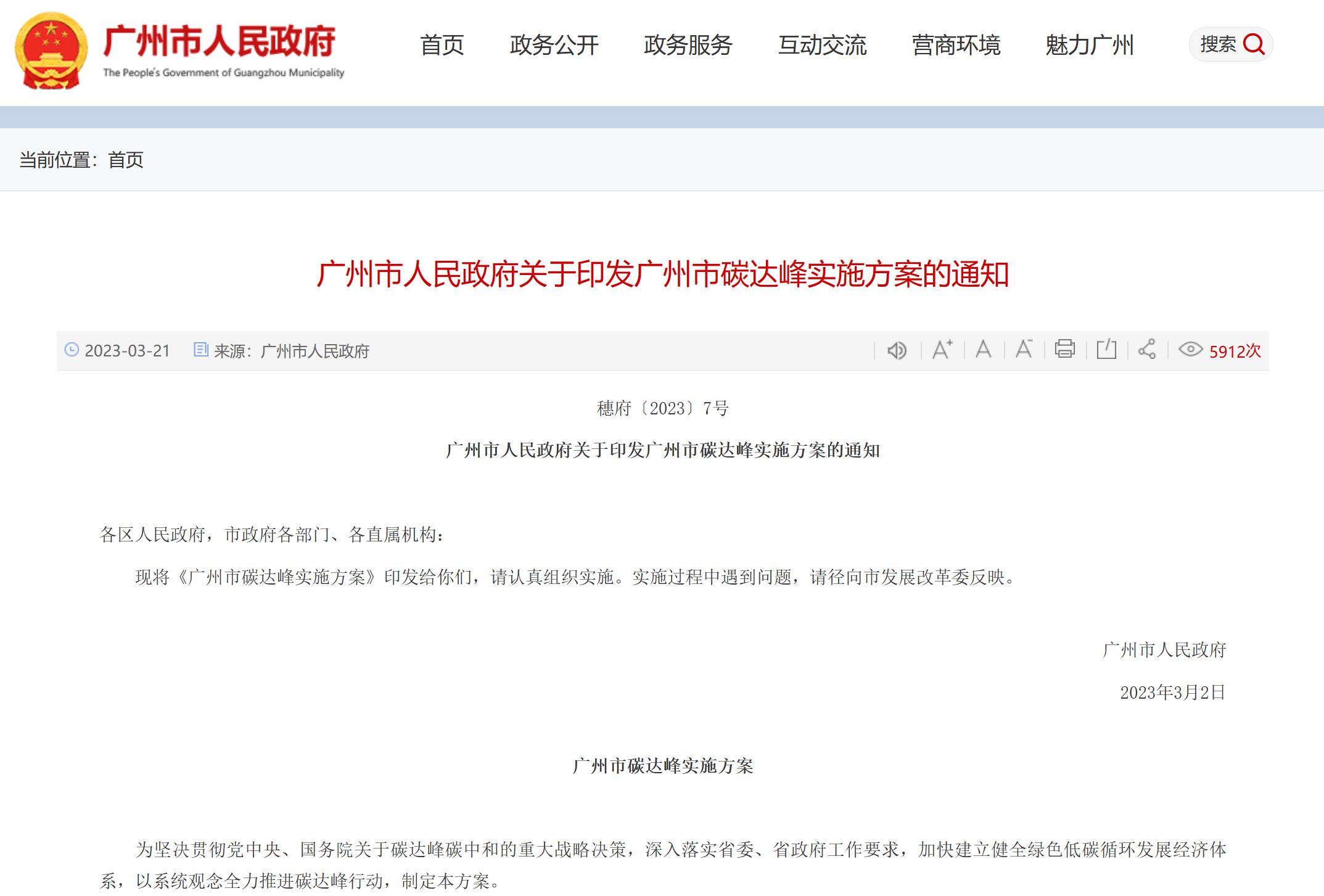Click the source text 来源：广州市人民政府
Screen dimensions: 1324x896
pyautogui.click(x=292, y=351)
